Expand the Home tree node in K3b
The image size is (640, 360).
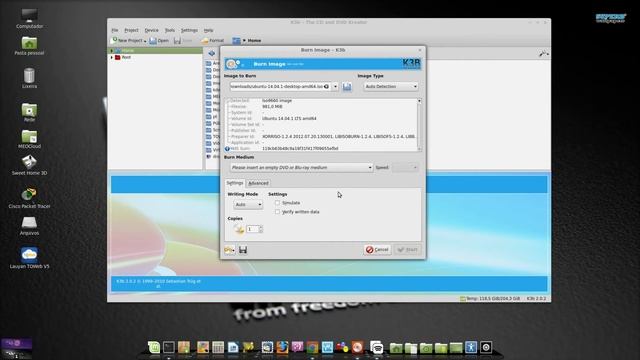point(112,51)
